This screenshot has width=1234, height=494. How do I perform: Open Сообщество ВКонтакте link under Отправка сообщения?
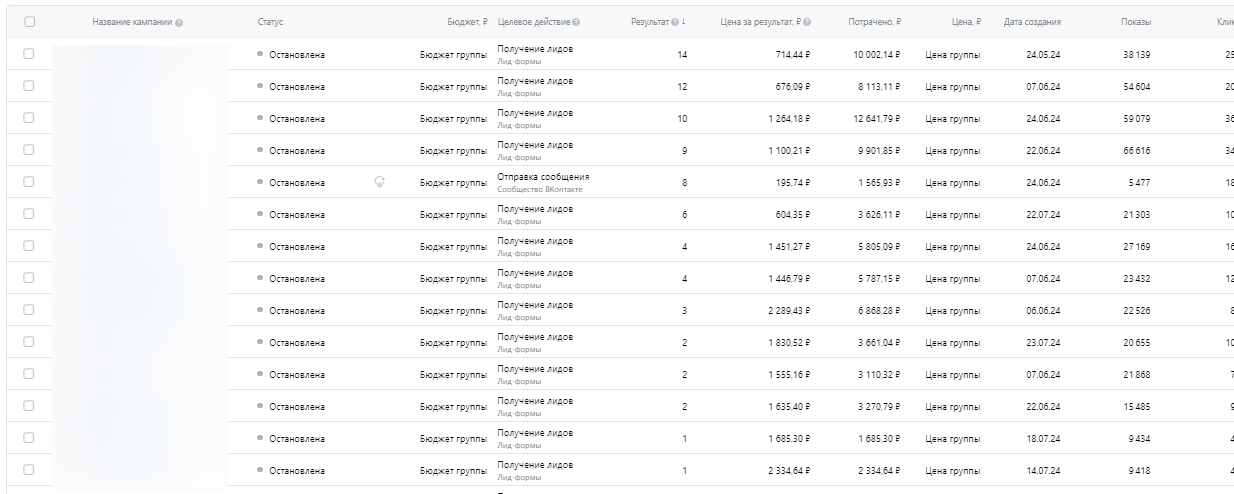(539, 189)
